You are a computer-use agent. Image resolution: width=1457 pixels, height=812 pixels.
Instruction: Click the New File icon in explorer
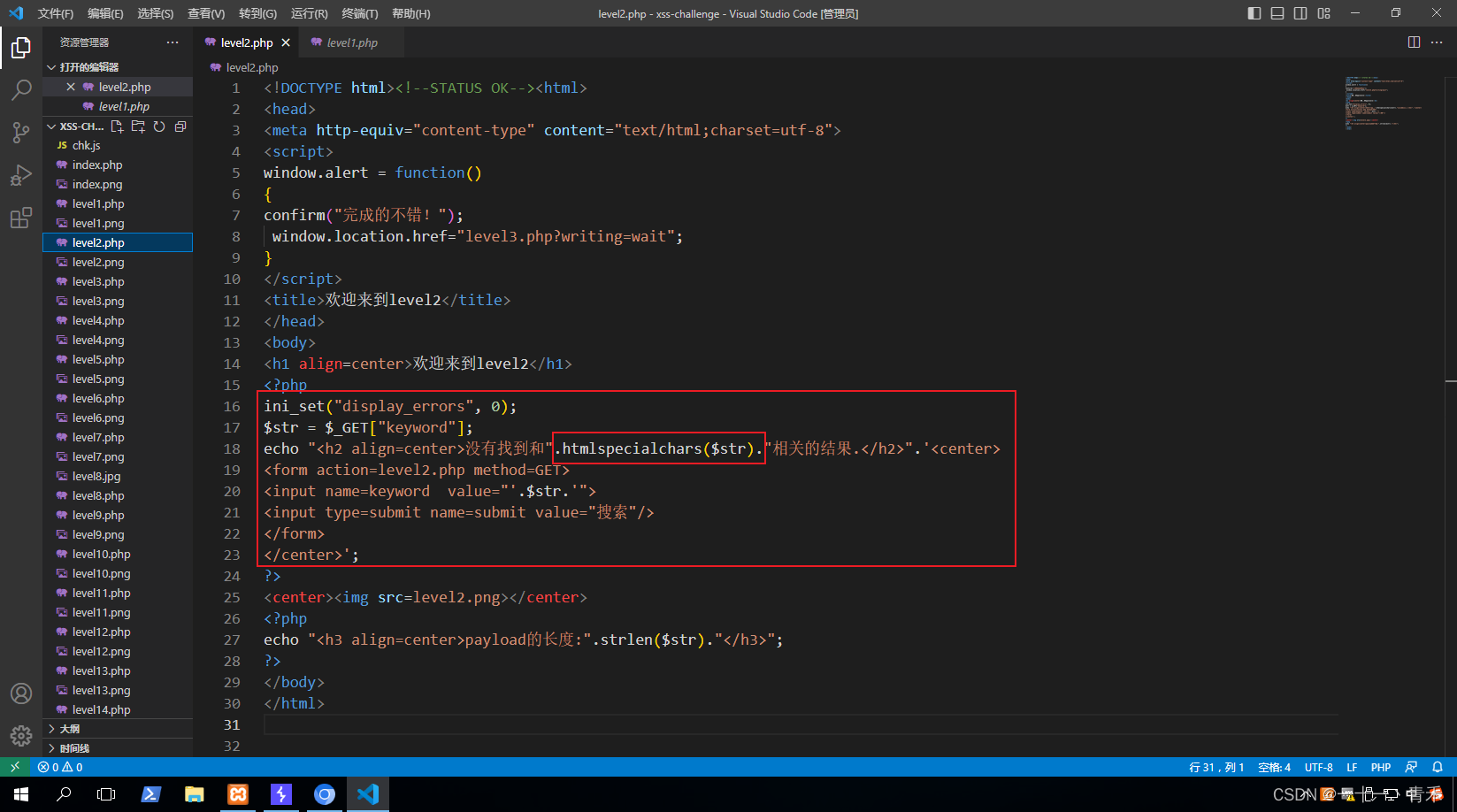click(118, 126)
